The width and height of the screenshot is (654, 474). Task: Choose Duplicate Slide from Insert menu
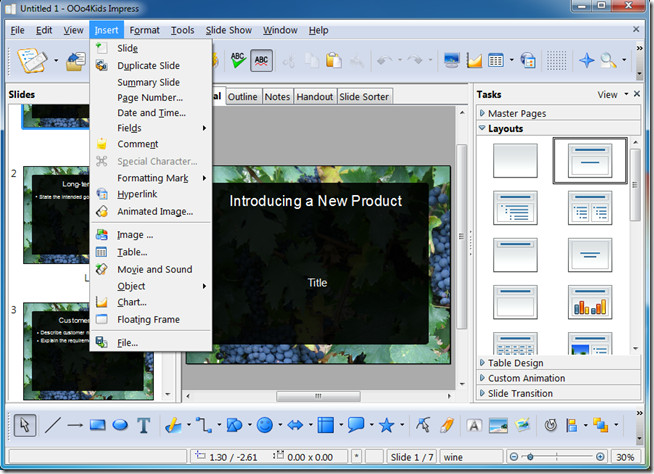151,66
